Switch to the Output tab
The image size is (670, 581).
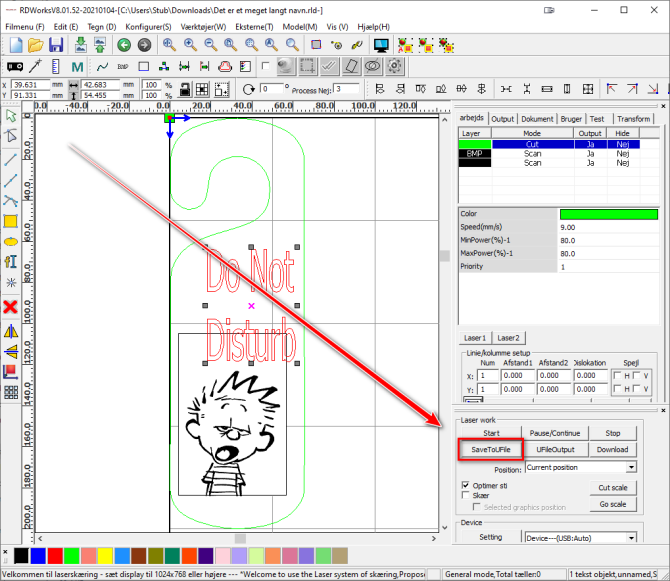(x=502, y=119)
